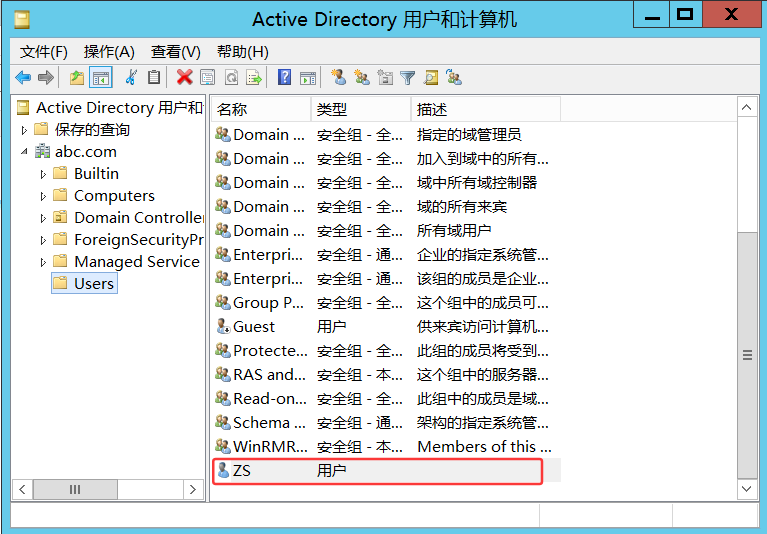Click the Schema group icon
The height and width of the screenshot is (534, 767).
pyautogui.click(x=223, y=422)
